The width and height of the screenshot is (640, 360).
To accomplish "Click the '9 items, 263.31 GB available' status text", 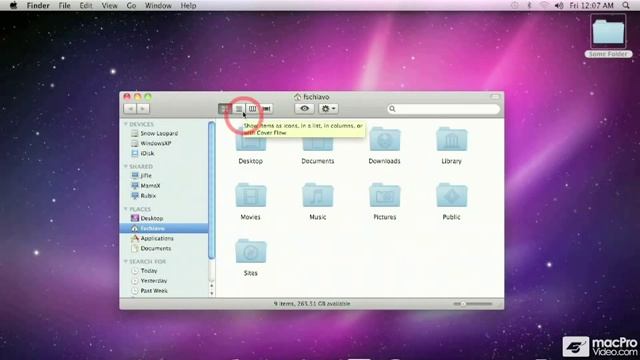I will 312,304.
